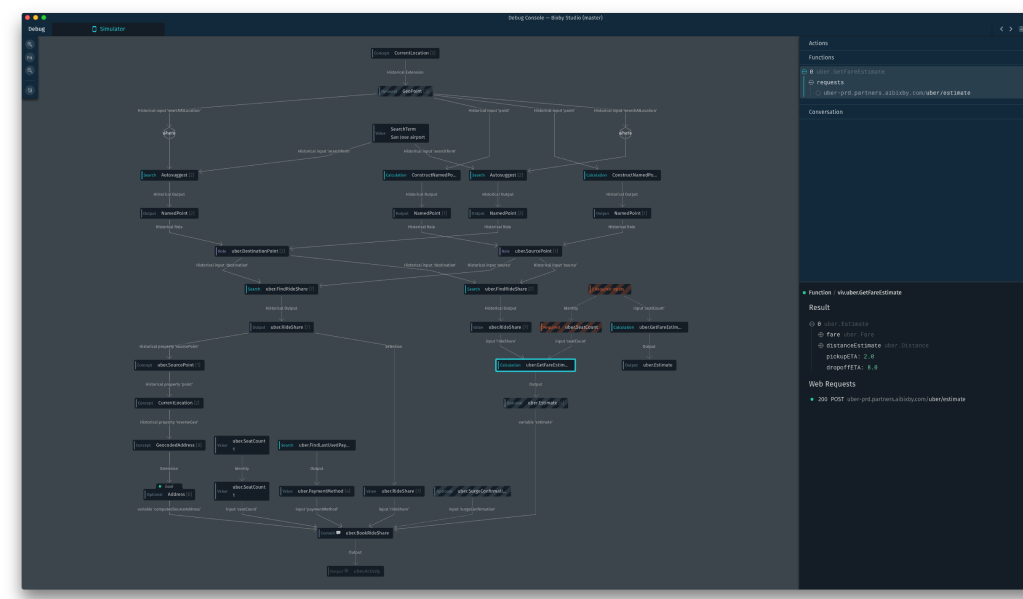This screenshot has height=599, width=1023.
Task: Select the hatched Optional uber.Estimate node
Action: click(x=536, y=403)
